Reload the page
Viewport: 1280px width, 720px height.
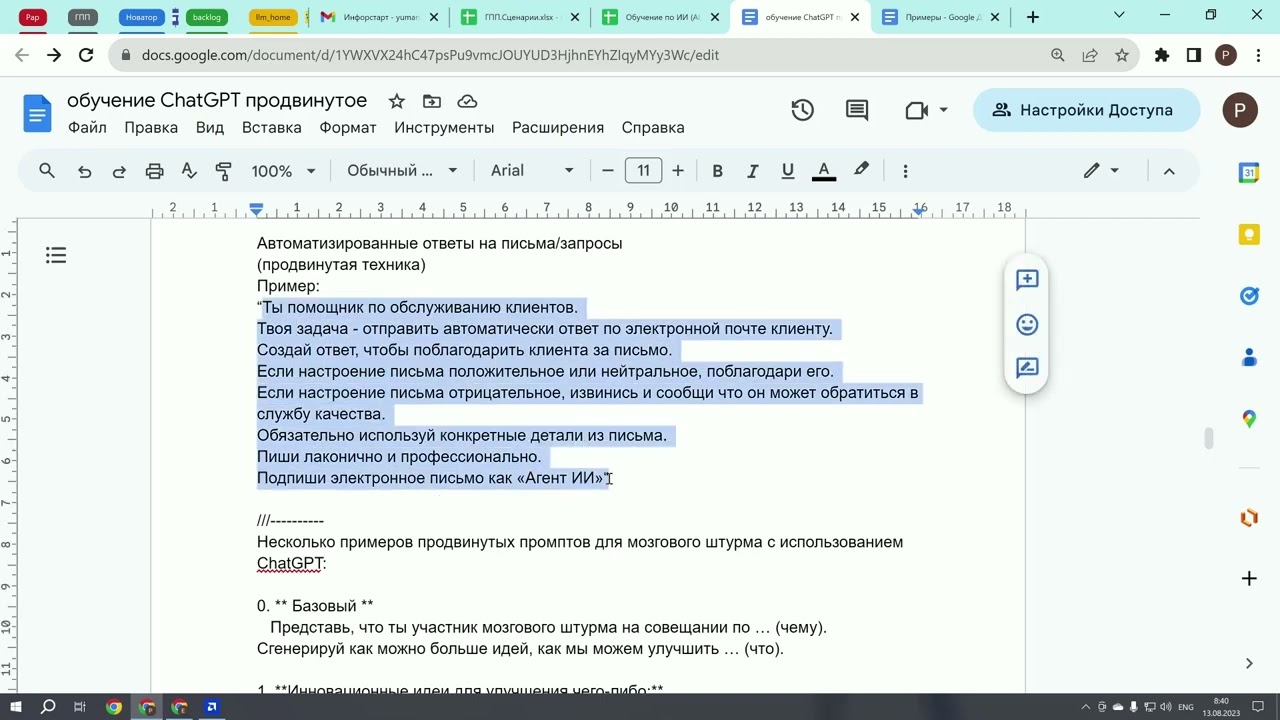tap(86, 56)
